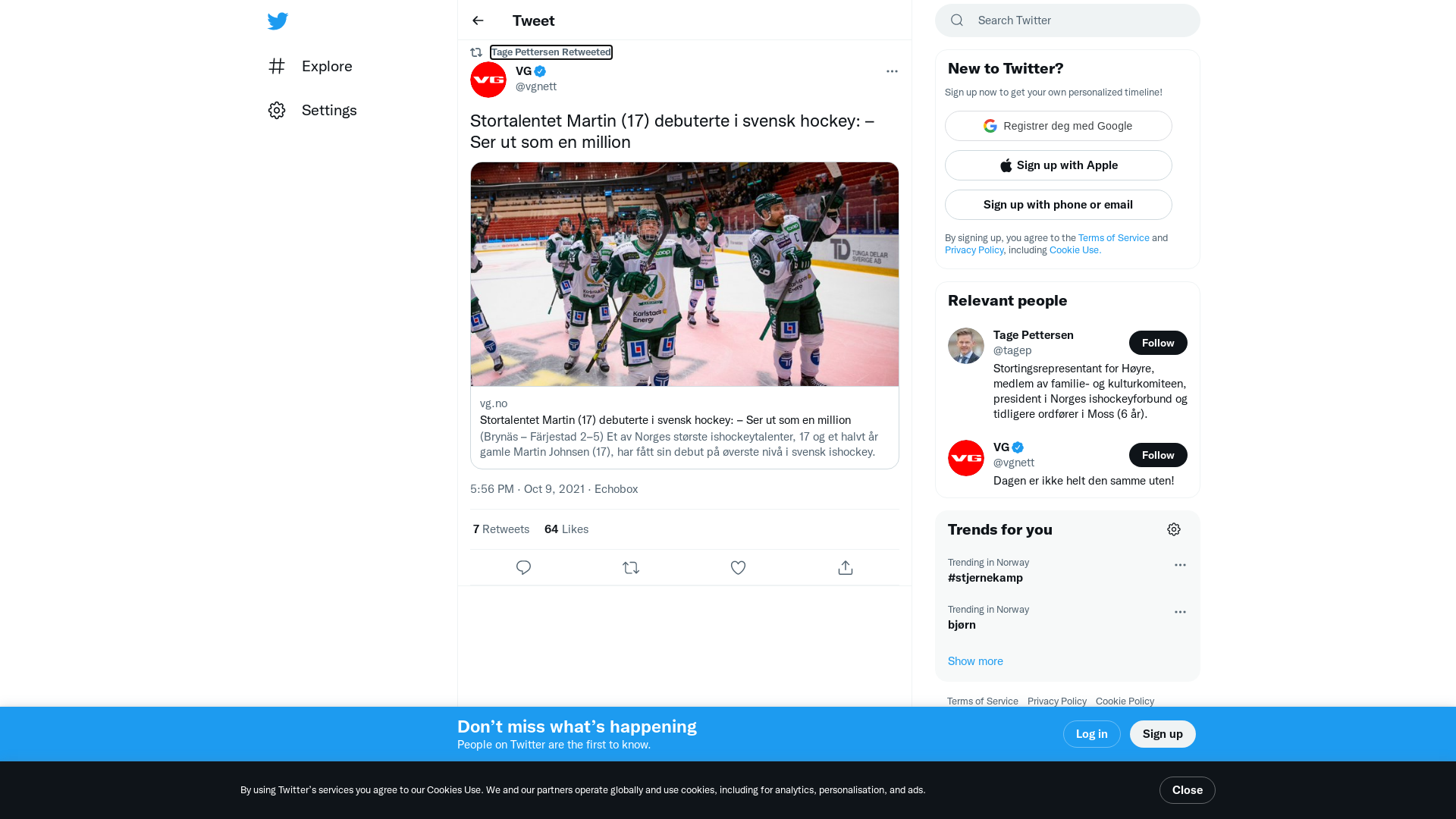Open the Privacy Policy link in signup box
The height and width of the screenshot is (819, 1456).
point(974,250)
